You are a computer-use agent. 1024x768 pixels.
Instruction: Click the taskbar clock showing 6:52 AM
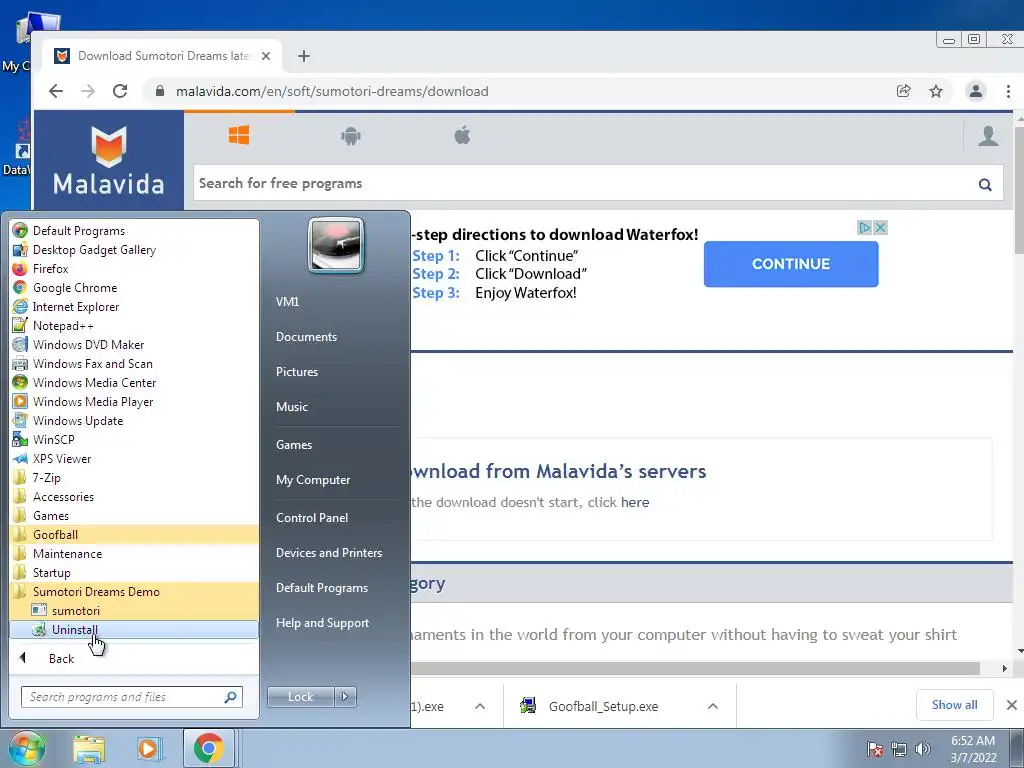[x=973, y=749]
